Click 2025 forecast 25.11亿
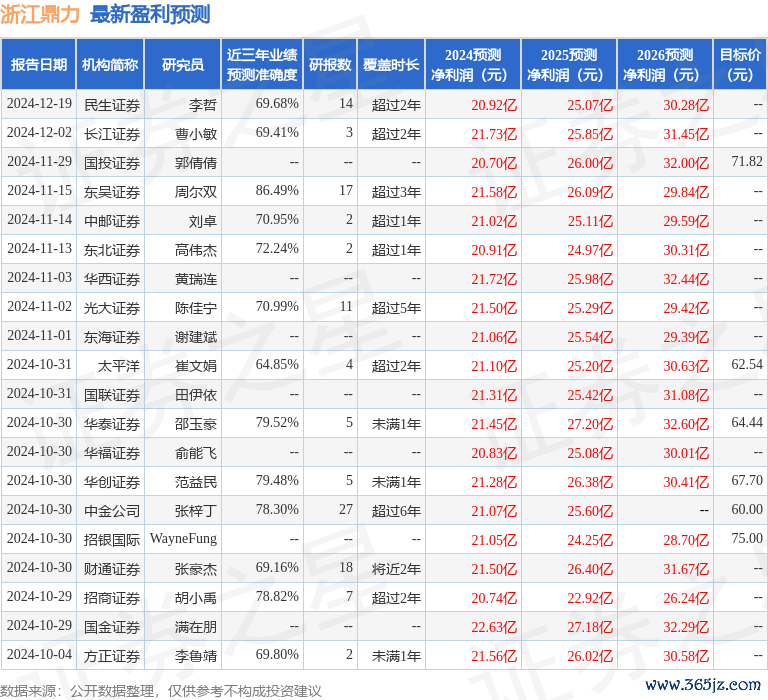Viewport: 768px width, 700px height. point(590,221)
